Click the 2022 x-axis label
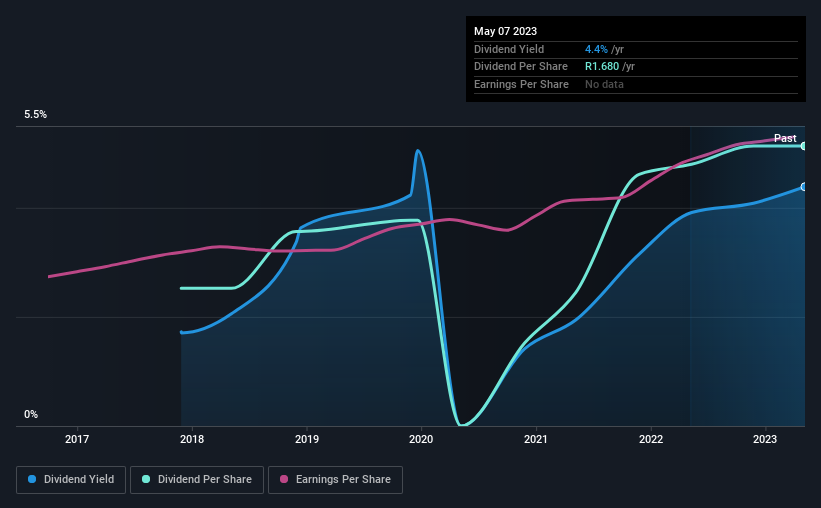 click(x=651, y=439)
